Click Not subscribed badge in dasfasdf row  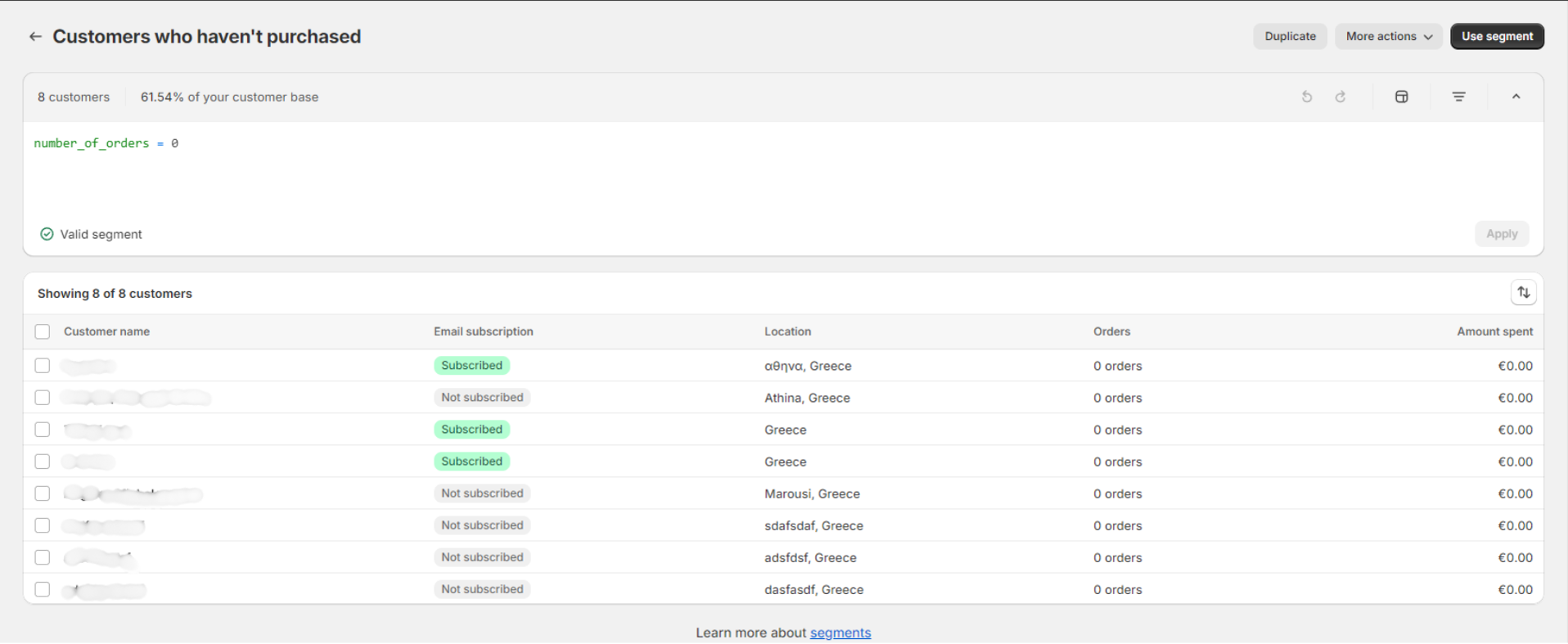[x=482, y=589]
